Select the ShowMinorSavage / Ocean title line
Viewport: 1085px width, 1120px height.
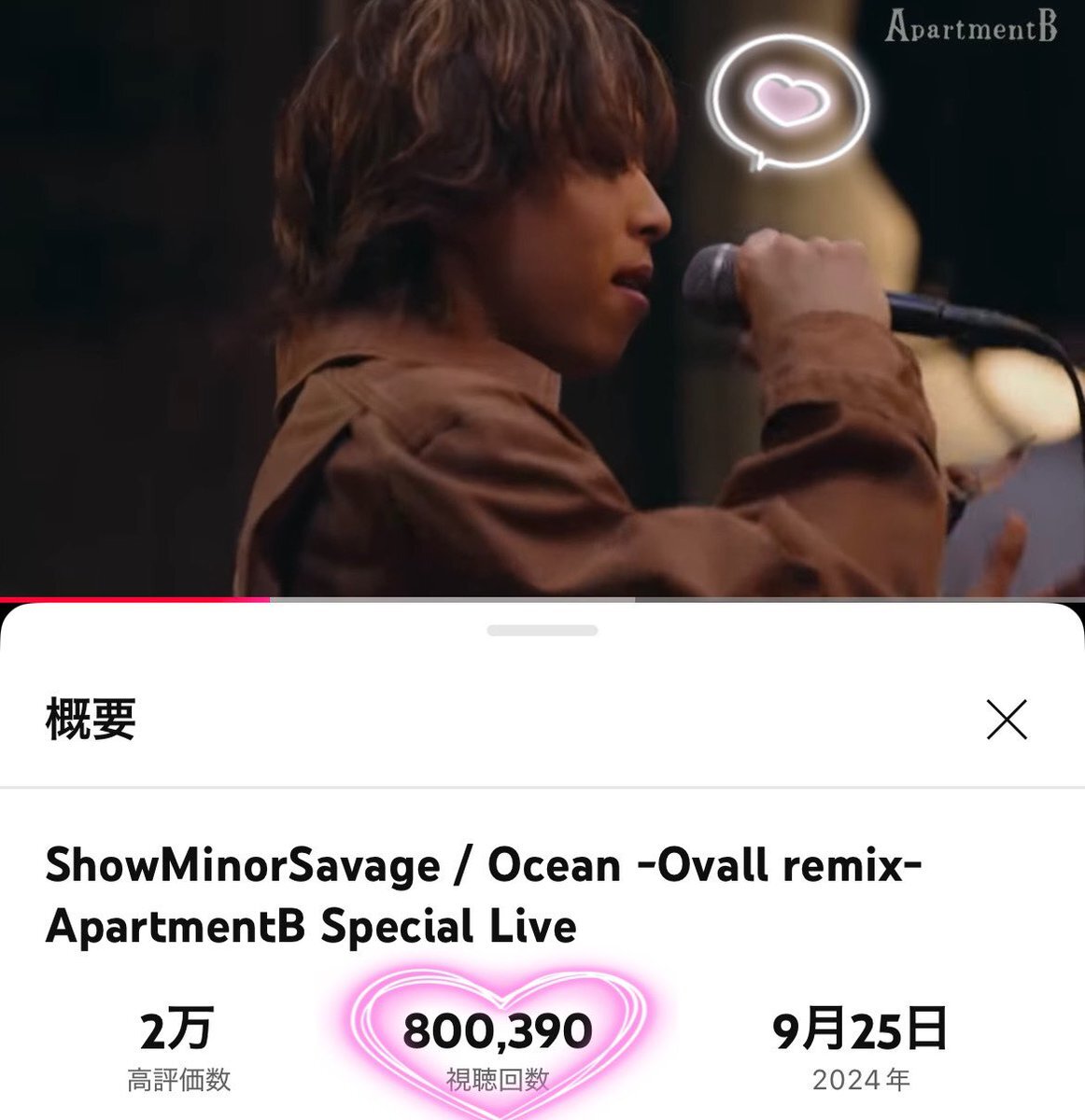click(x=483, y=865)
